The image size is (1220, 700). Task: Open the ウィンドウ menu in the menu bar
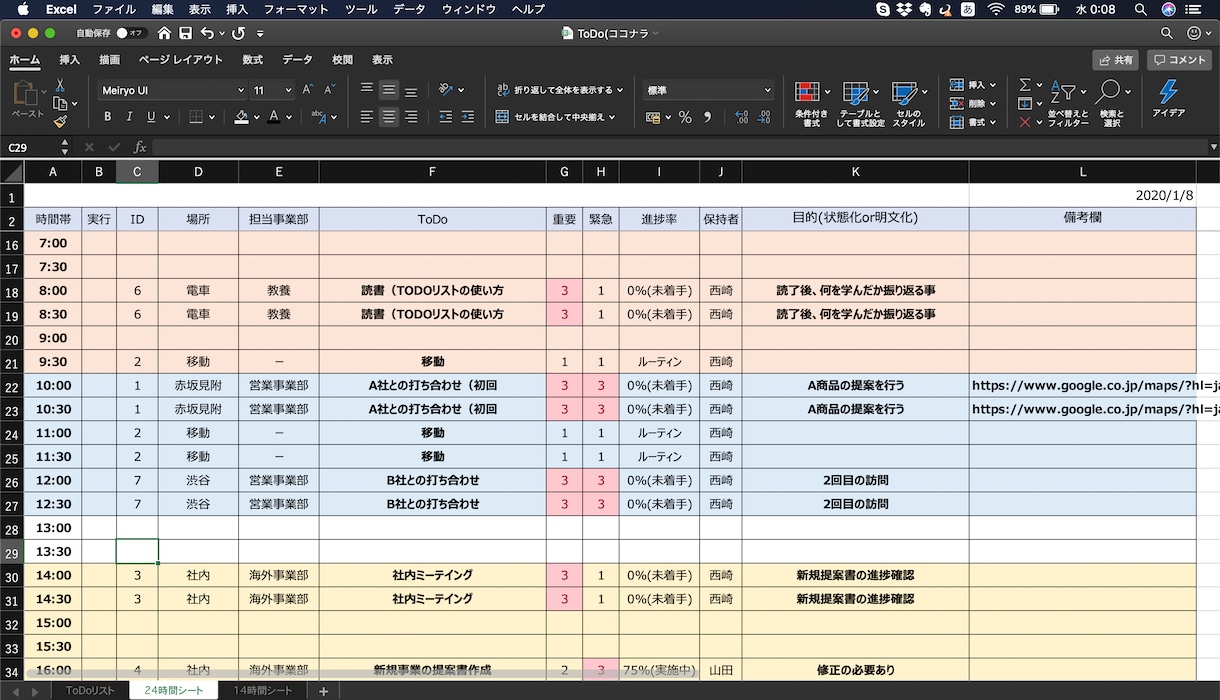tap(469, 9)
